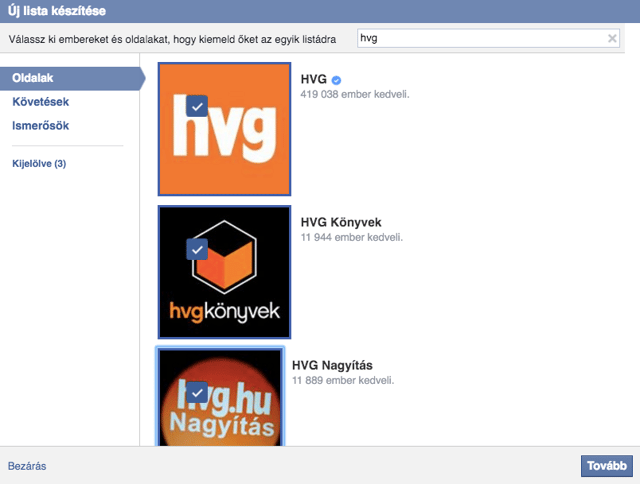Click the Tovább button

[607, 466]
